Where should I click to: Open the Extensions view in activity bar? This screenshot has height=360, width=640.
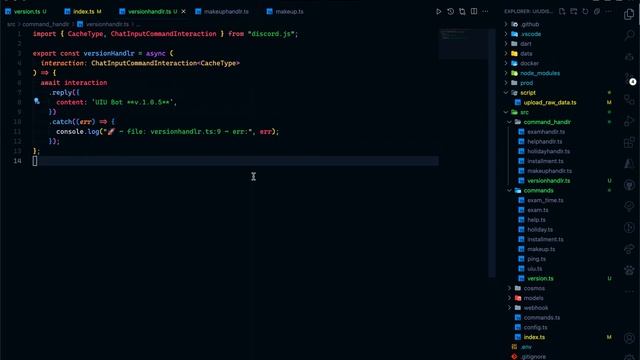pyautogui.click(x=629, y=142)
